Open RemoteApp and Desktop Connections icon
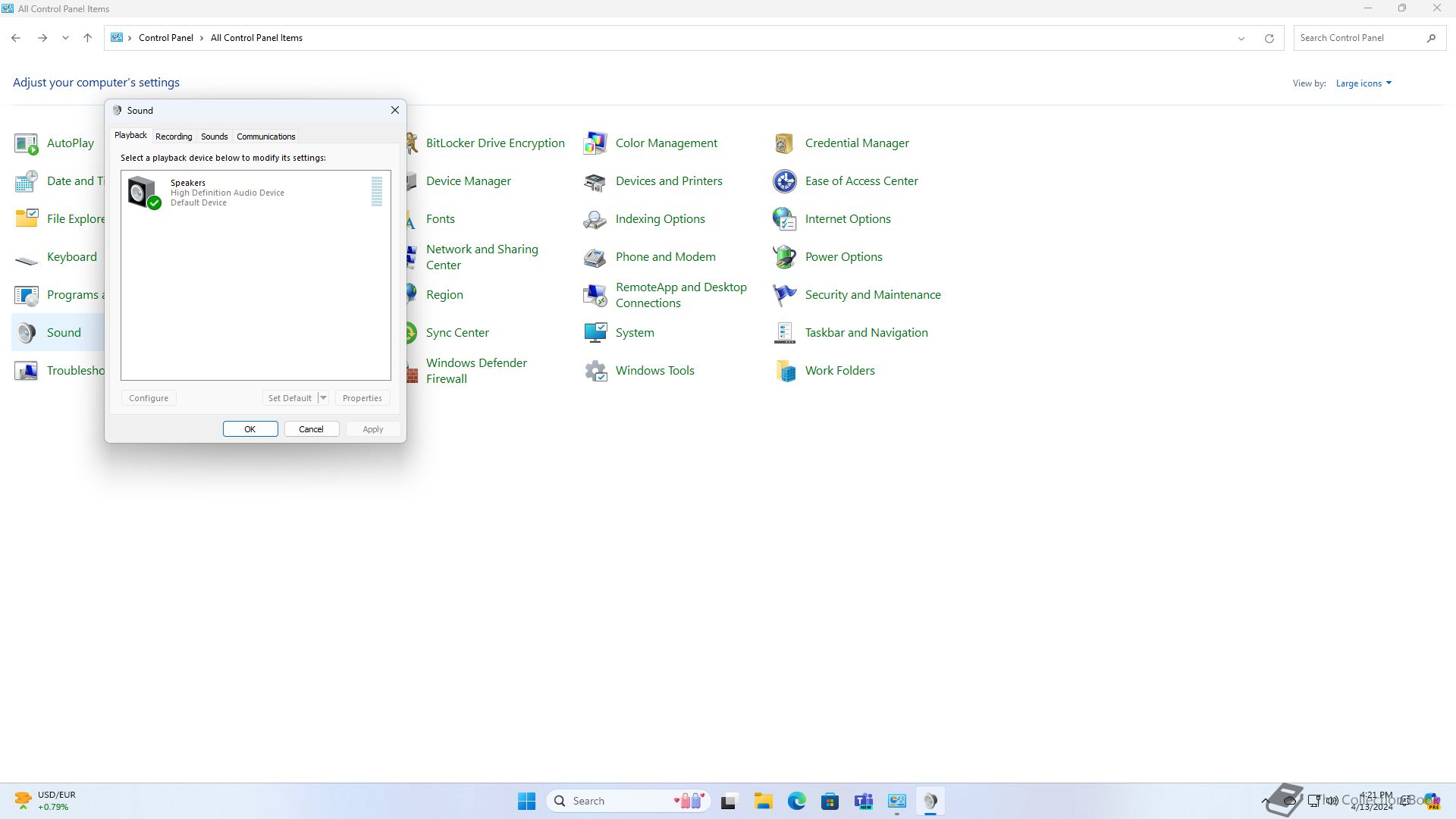This screenshot has width=1456, height=819. click(x=595, y=295)
